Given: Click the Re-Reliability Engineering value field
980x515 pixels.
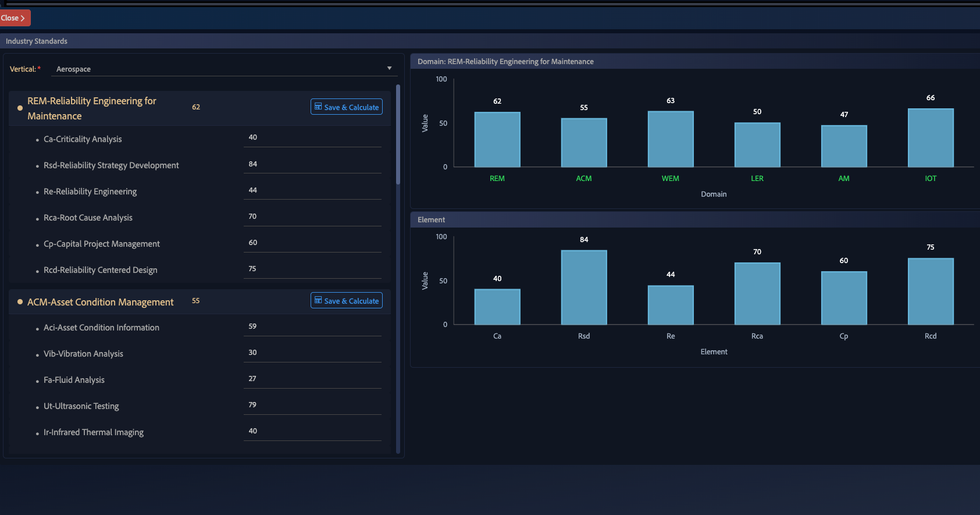Looking at the screenshot, I should [311, 190].
